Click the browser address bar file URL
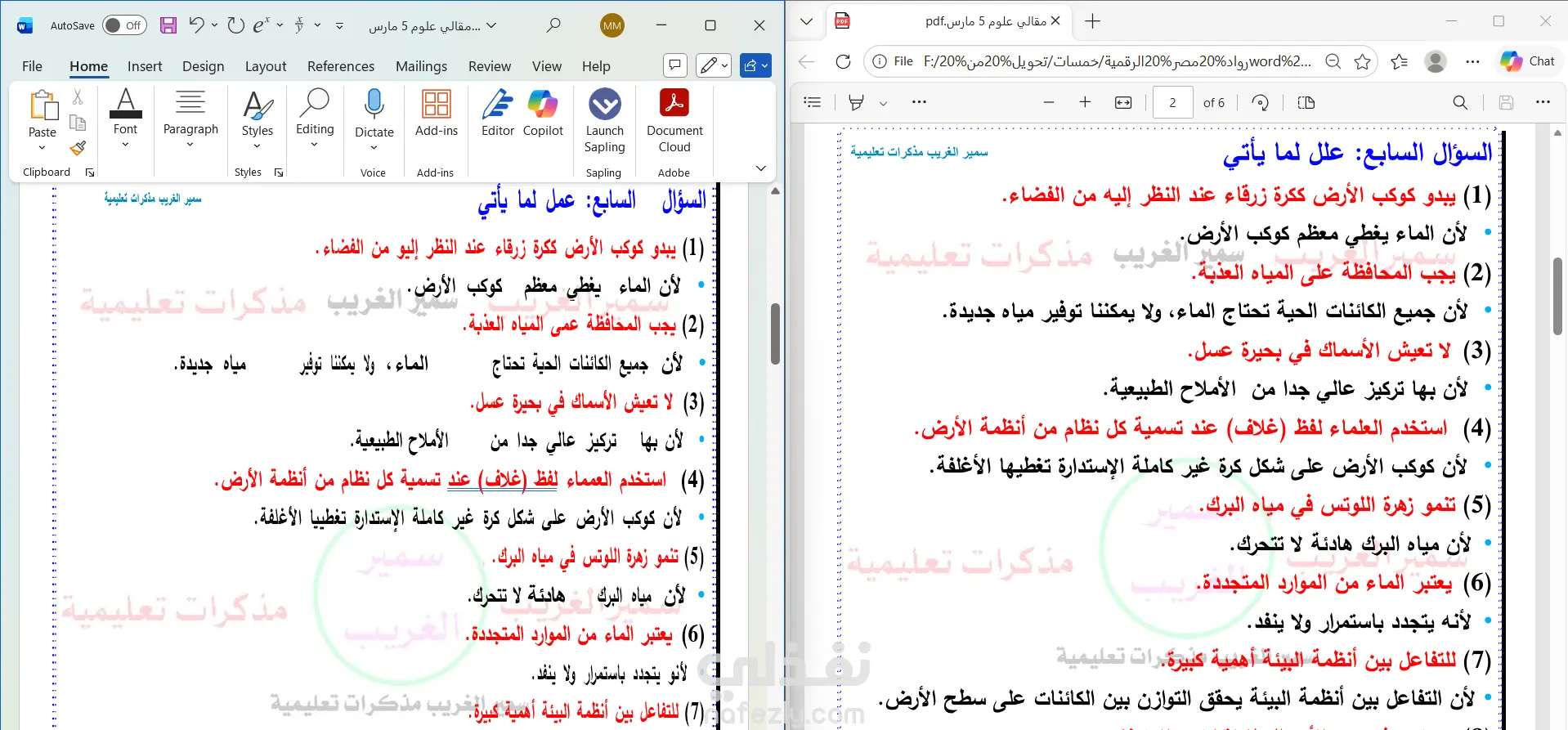The height and width of the screenshot is (730, 1568). (1117, 61)
